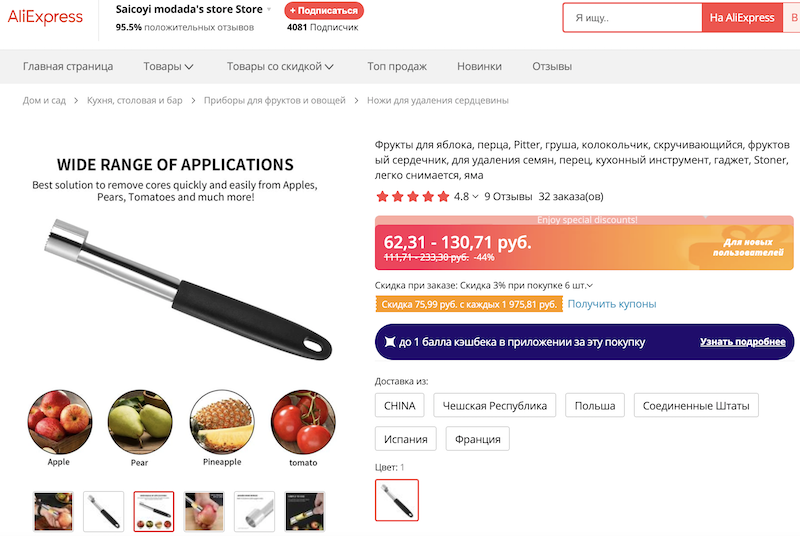Viewport: 800px width, 536px height.
Task: Expand the 4.8 rating chevron
Action: (475, 196)
